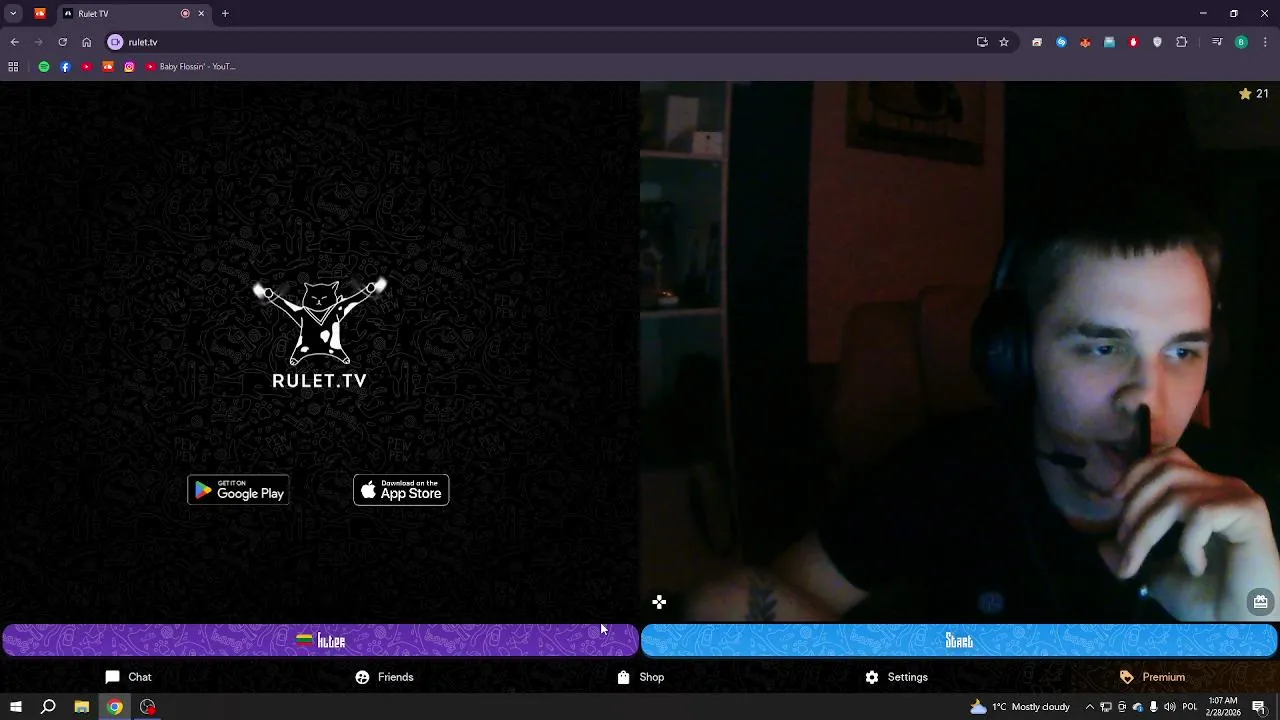The image size is (1280, 720).
Task: Click the shield extension icon
Action: (x=1157, y=42)
